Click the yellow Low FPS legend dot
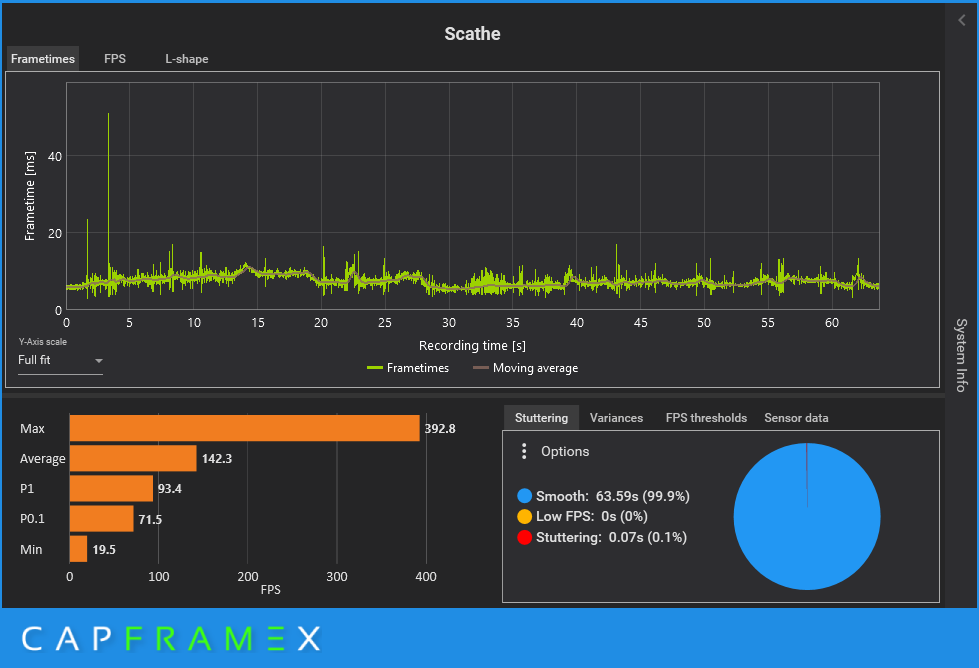The image size is (979, 668). coord(524,516)
